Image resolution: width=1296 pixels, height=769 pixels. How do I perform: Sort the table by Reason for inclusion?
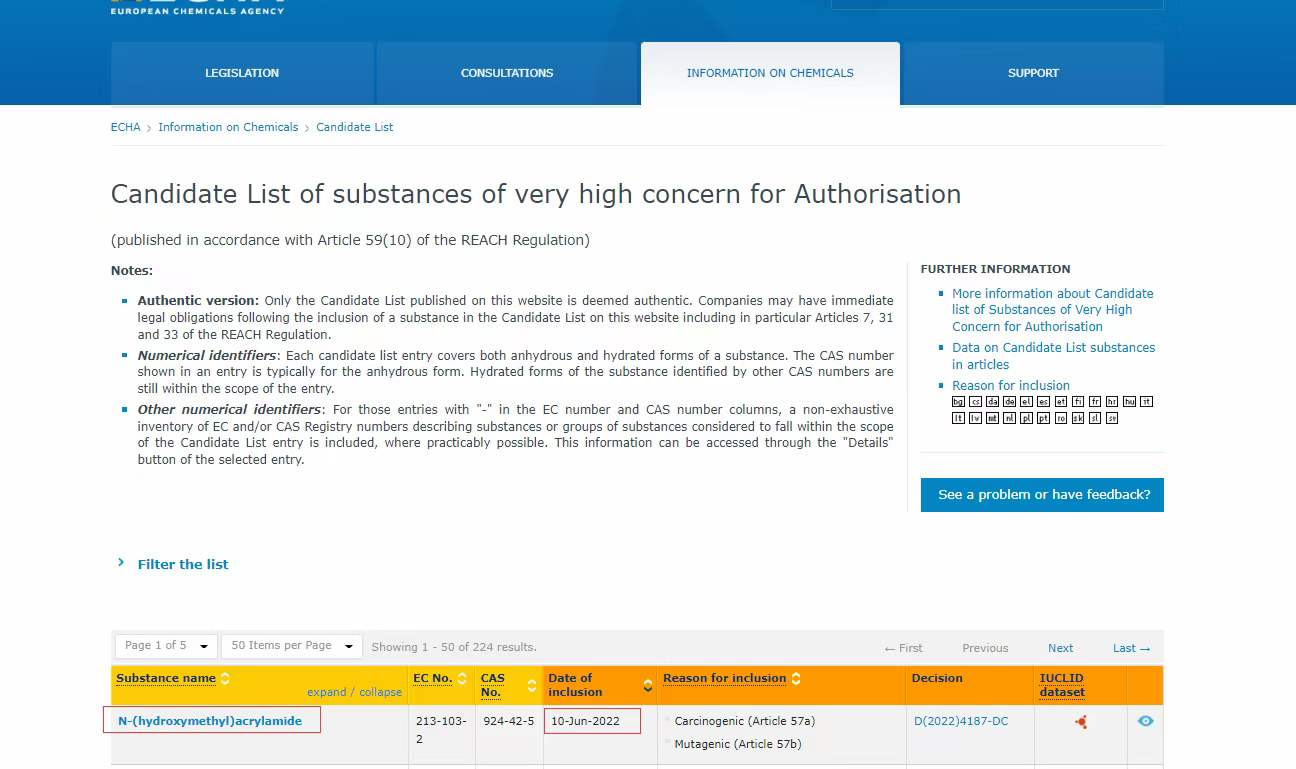(724, 678)
